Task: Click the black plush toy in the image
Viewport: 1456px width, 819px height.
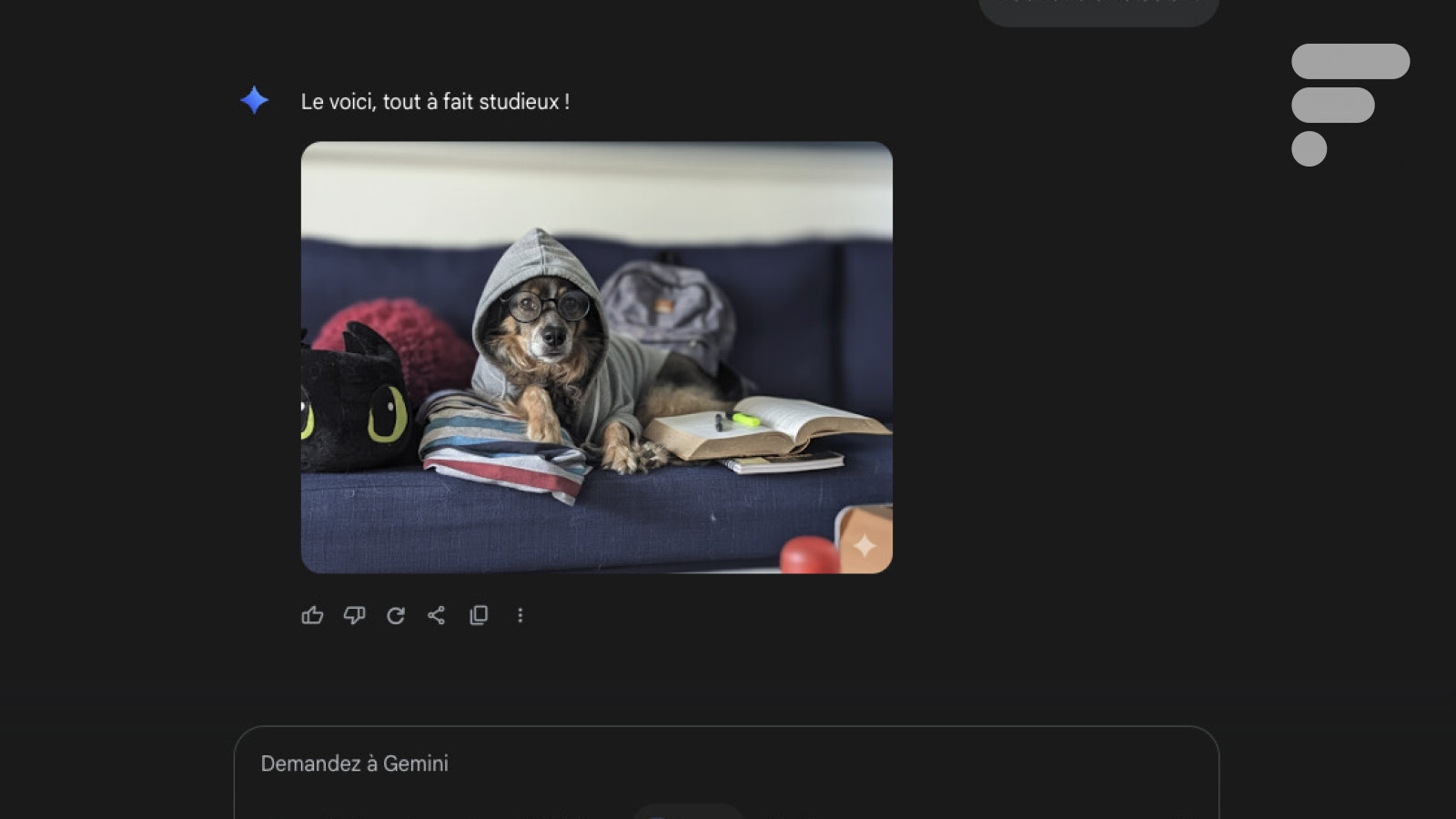Action: 357,399
